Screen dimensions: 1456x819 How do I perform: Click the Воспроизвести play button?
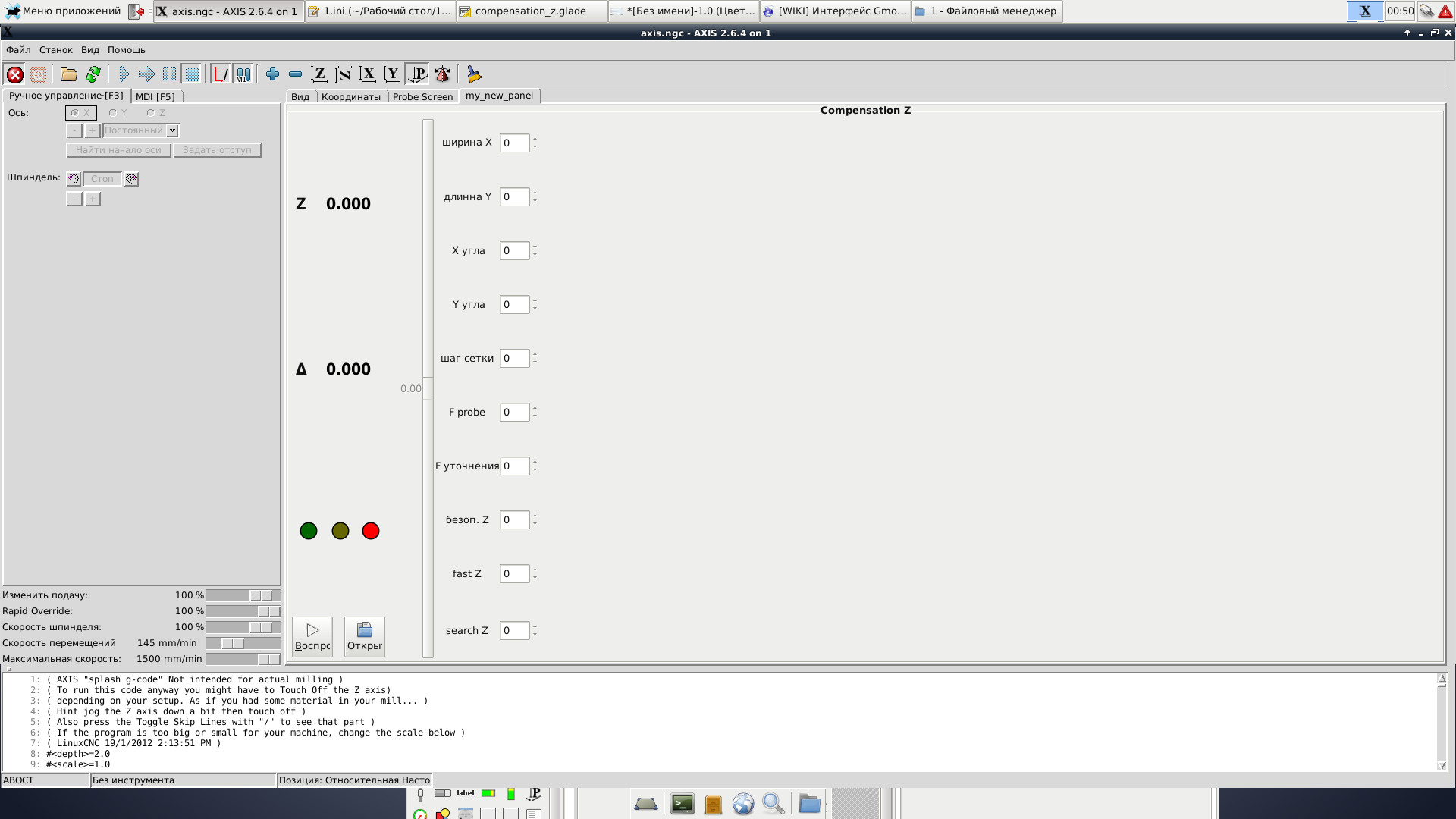[x=312, y=636]
